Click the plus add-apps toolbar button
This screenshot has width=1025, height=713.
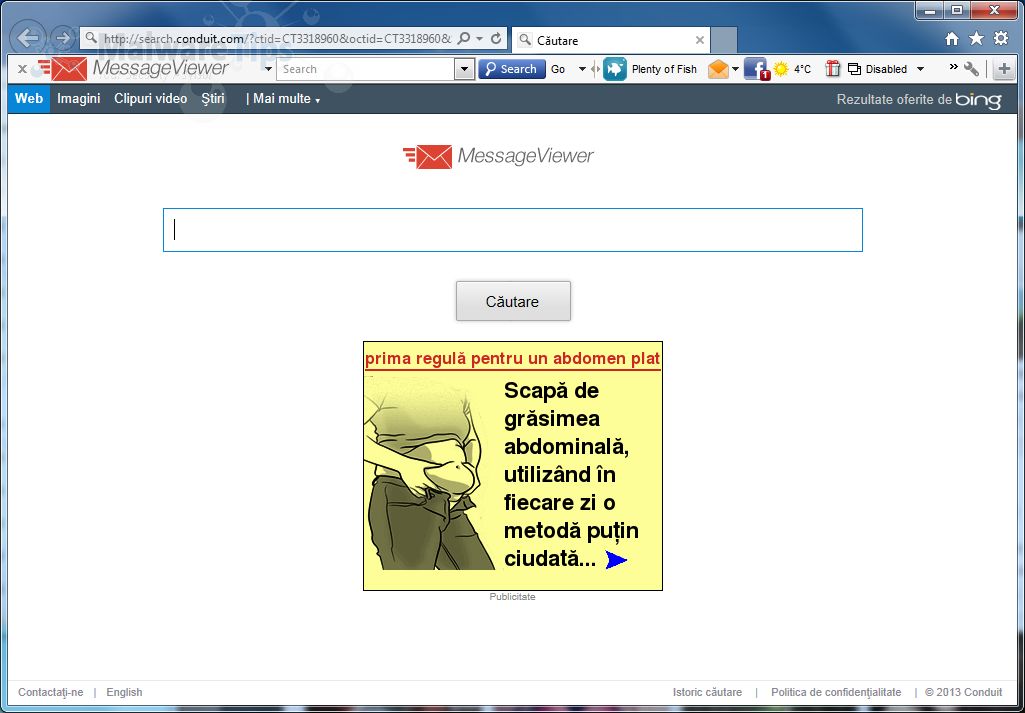[1005, 69]
